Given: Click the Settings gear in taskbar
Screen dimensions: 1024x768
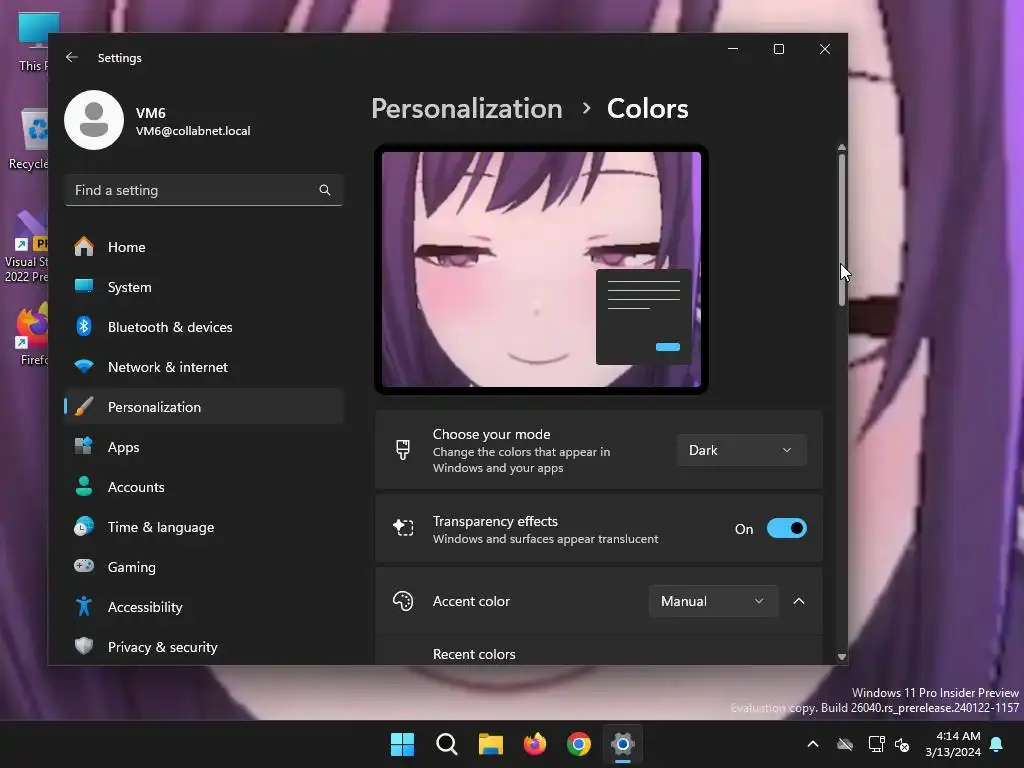Looking at the screenshot, I should [x=623, y=744].
